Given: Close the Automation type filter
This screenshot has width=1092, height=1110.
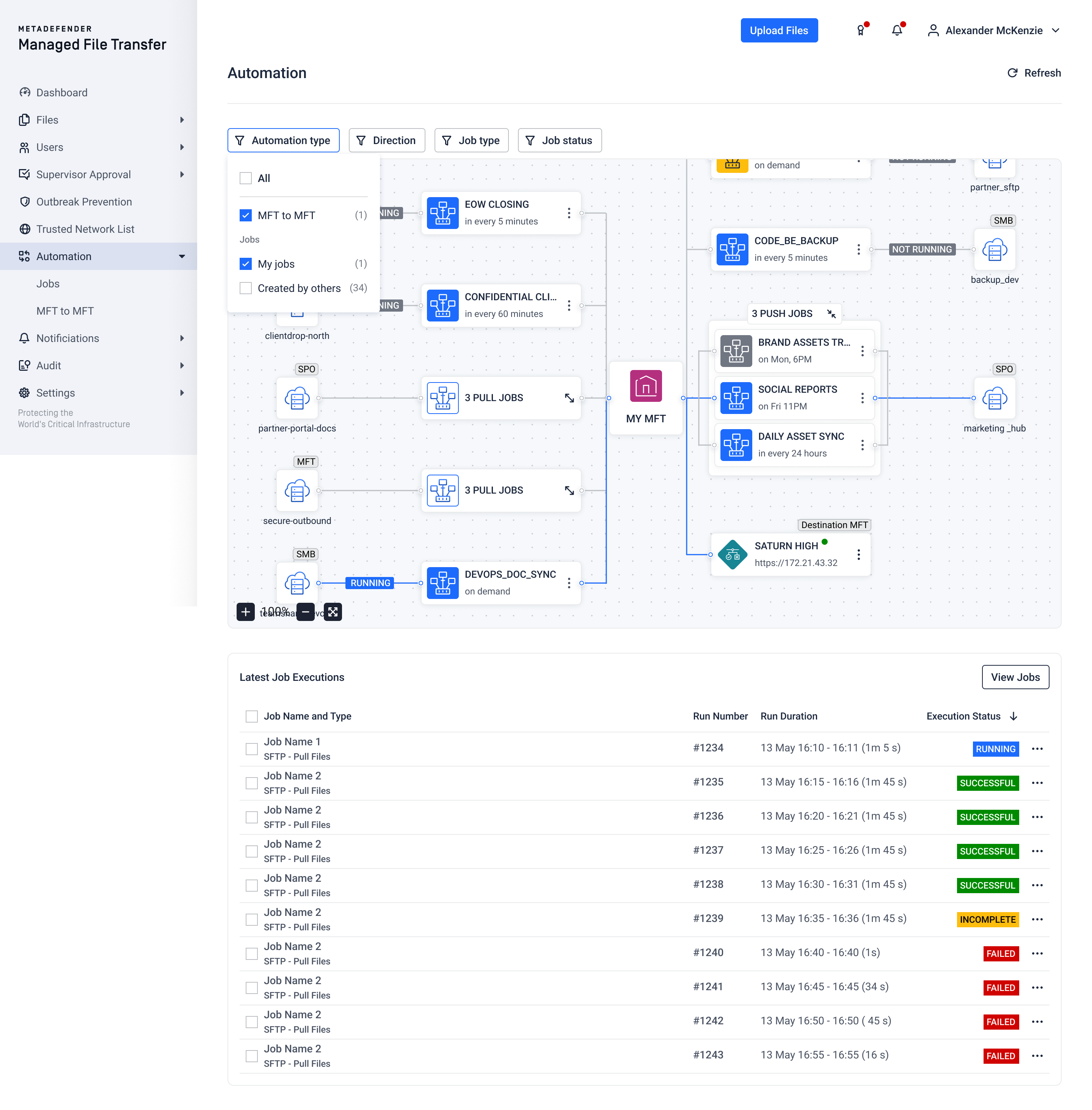Looking at the screenshot, I should tap(283, 141).
